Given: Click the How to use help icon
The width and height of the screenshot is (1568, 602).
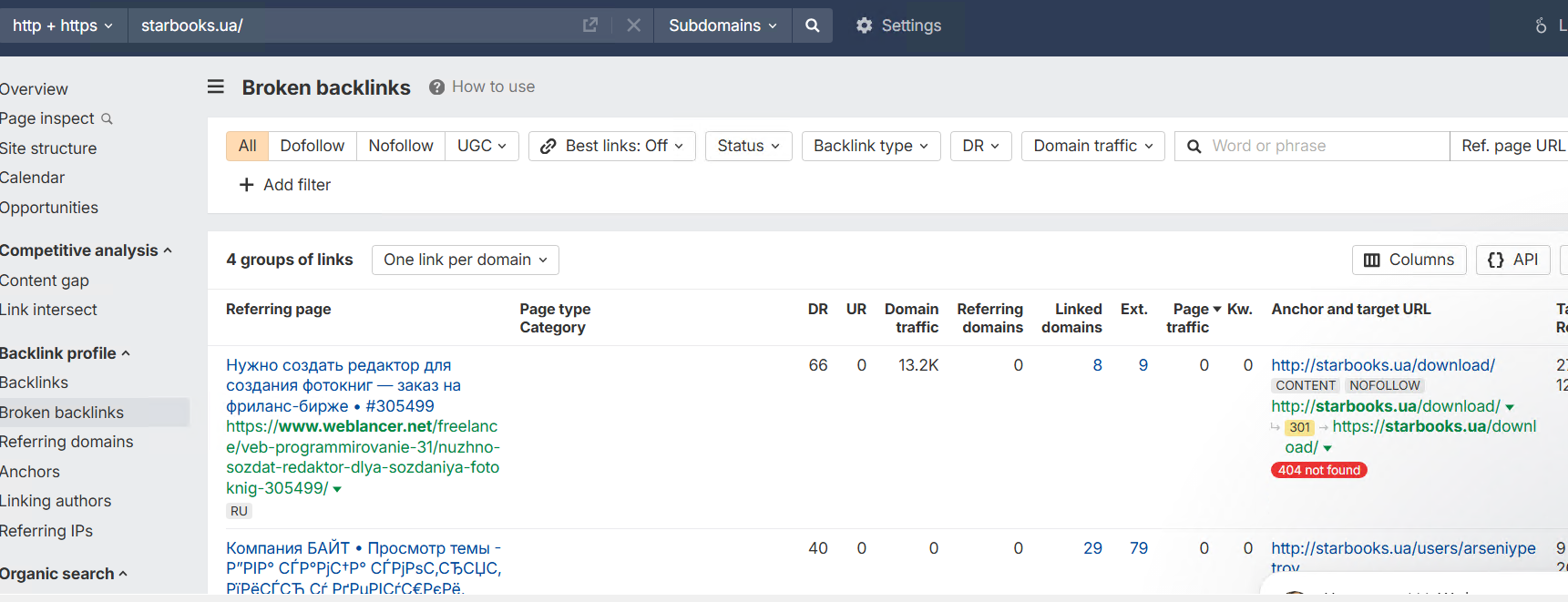Looking at the screenshot, I should click(x=437, y=87).
